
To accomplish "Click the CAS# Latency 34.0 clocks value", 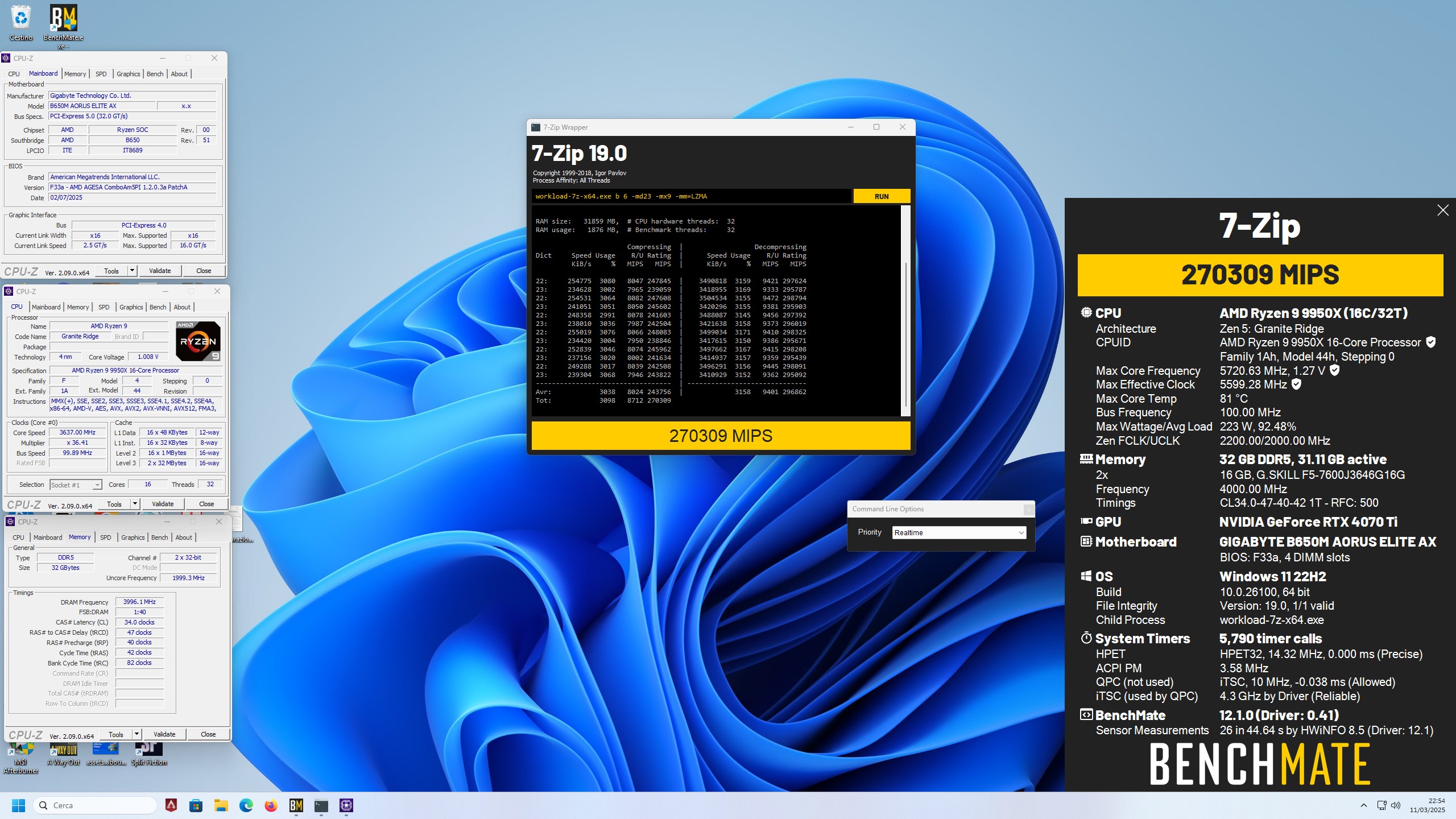I will pyautogui.click(x=139, y=622).
